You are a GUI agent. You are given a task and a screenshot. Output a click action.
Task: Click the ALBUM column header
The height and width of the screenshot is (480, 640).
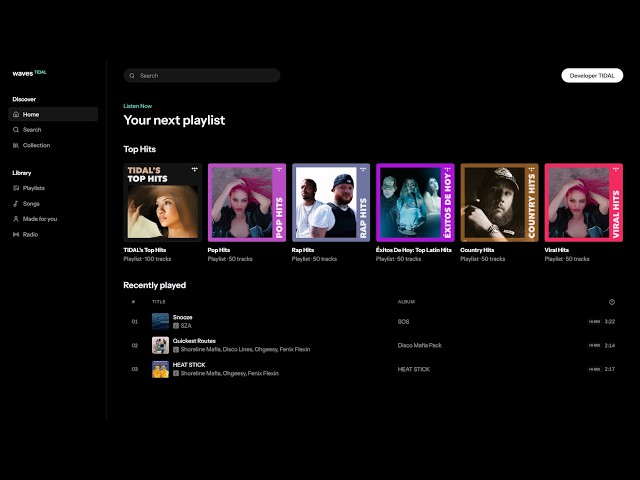[x=406, y=302]
